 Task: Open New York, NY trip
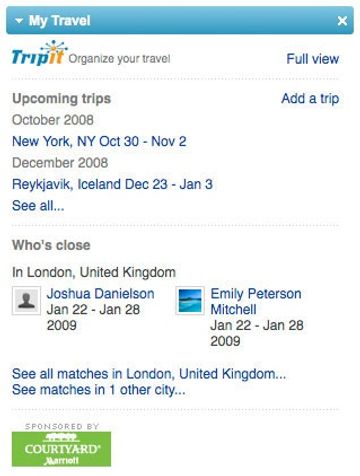click(x=99, y=141)
